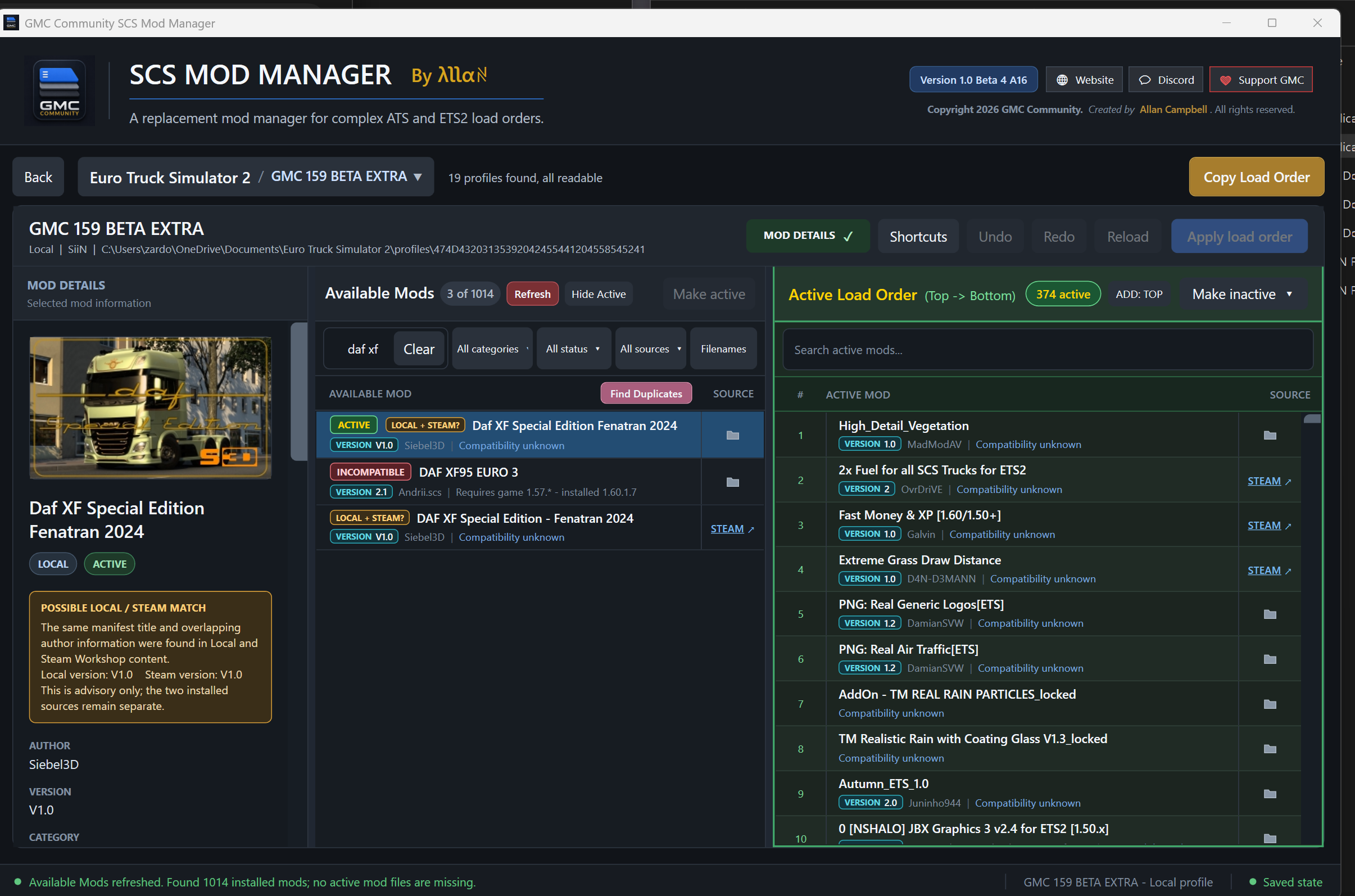Click the ACTIVE MOD column header
1355x896 pixels.
pos(858,395)
